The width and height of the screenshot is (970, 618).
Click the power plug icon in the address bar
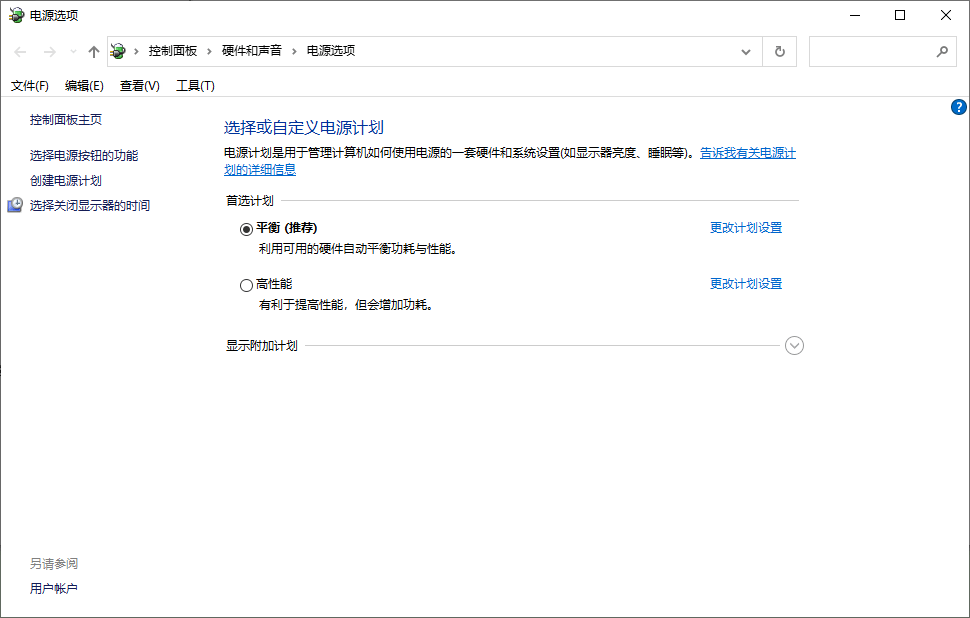click(117, 50)
